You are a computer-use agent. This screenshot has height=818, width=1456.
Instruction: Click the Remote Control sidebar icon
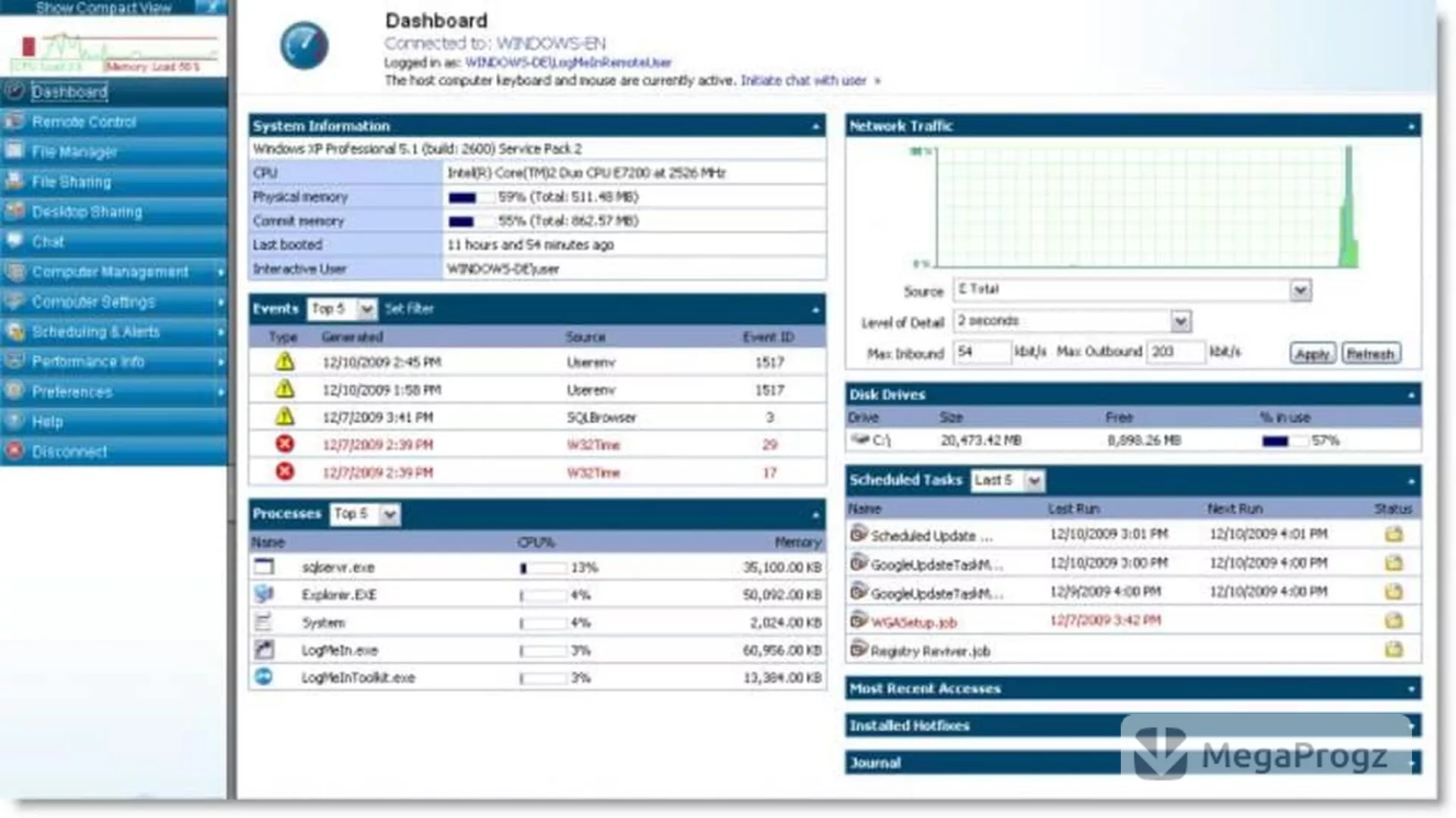(x=14, y=121)
